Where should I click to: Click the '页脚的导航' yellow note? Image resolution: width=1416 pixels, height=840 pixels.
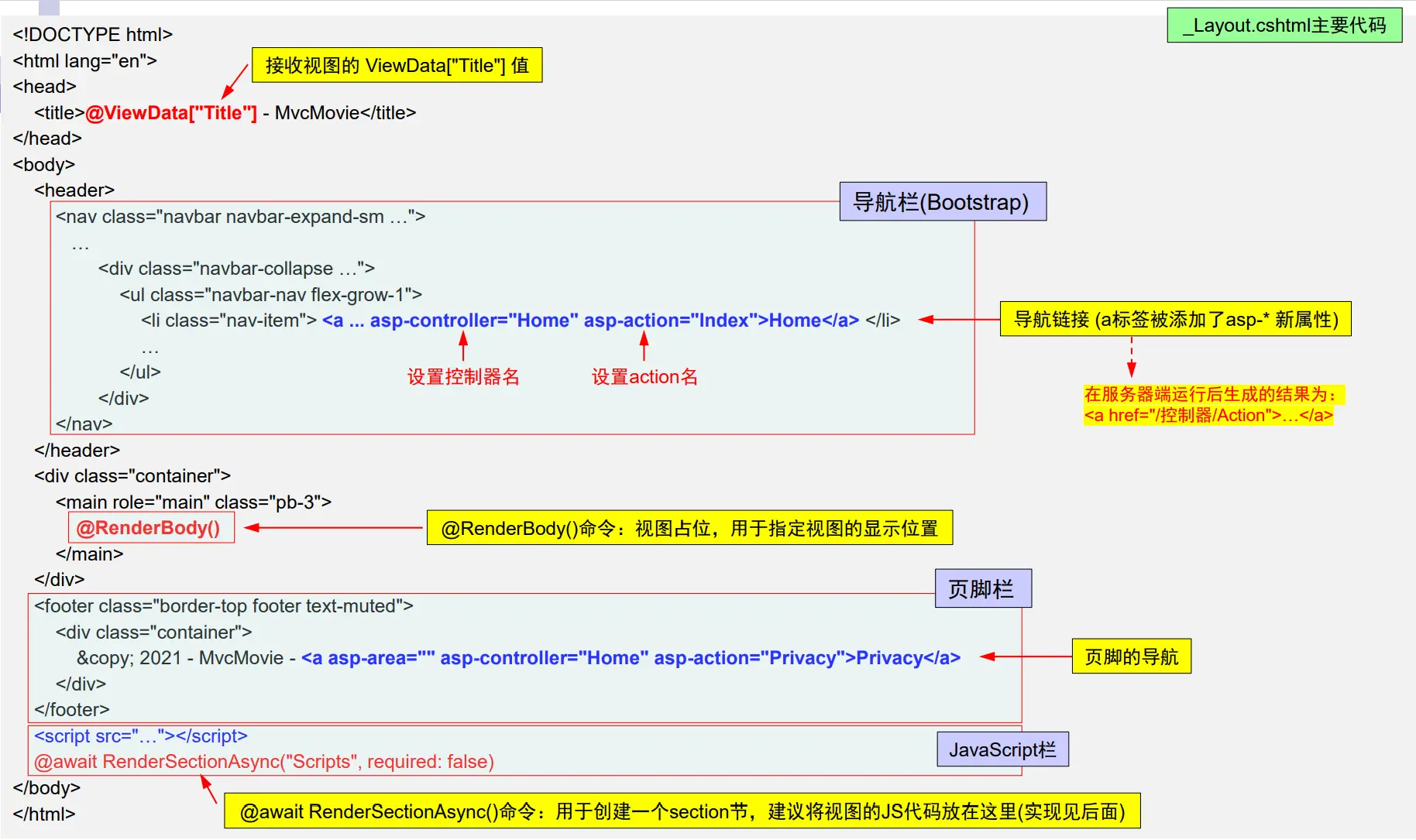click(1131, 657)
